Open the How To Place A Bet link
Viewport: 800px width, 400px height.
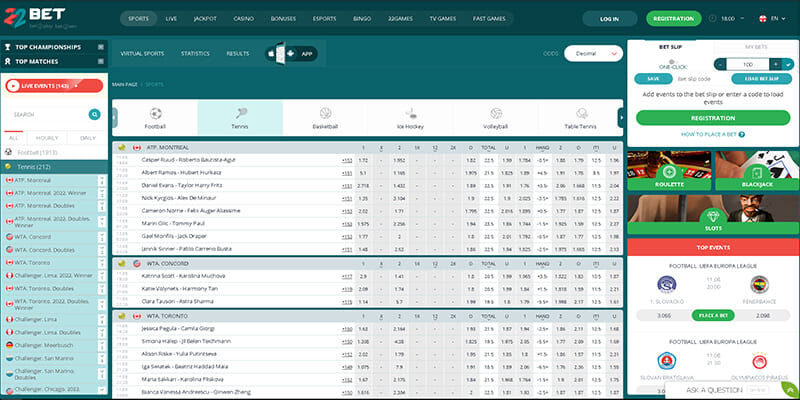point(713,135)
